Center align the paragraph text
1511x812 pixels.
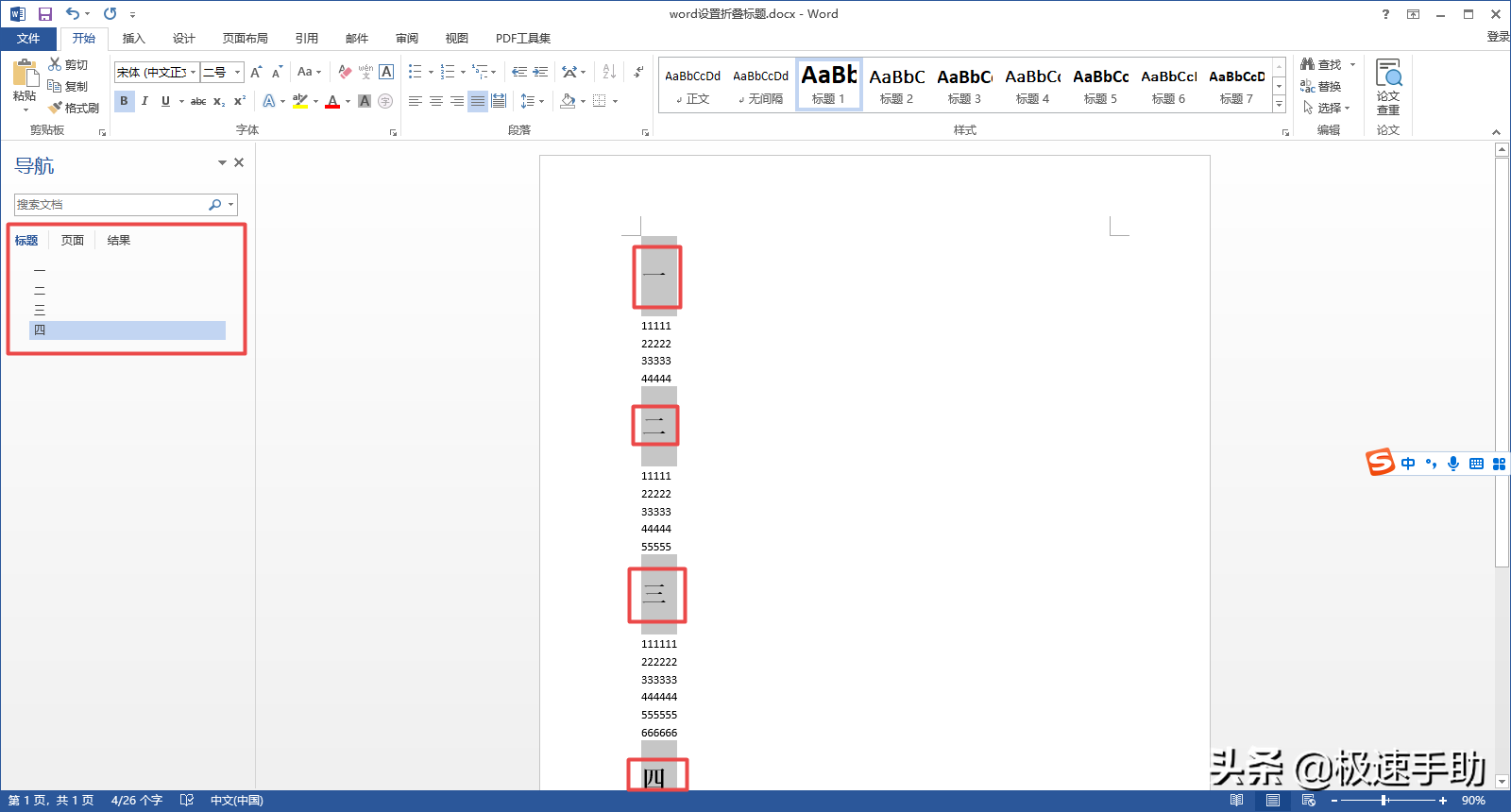(x=436, y=101)
